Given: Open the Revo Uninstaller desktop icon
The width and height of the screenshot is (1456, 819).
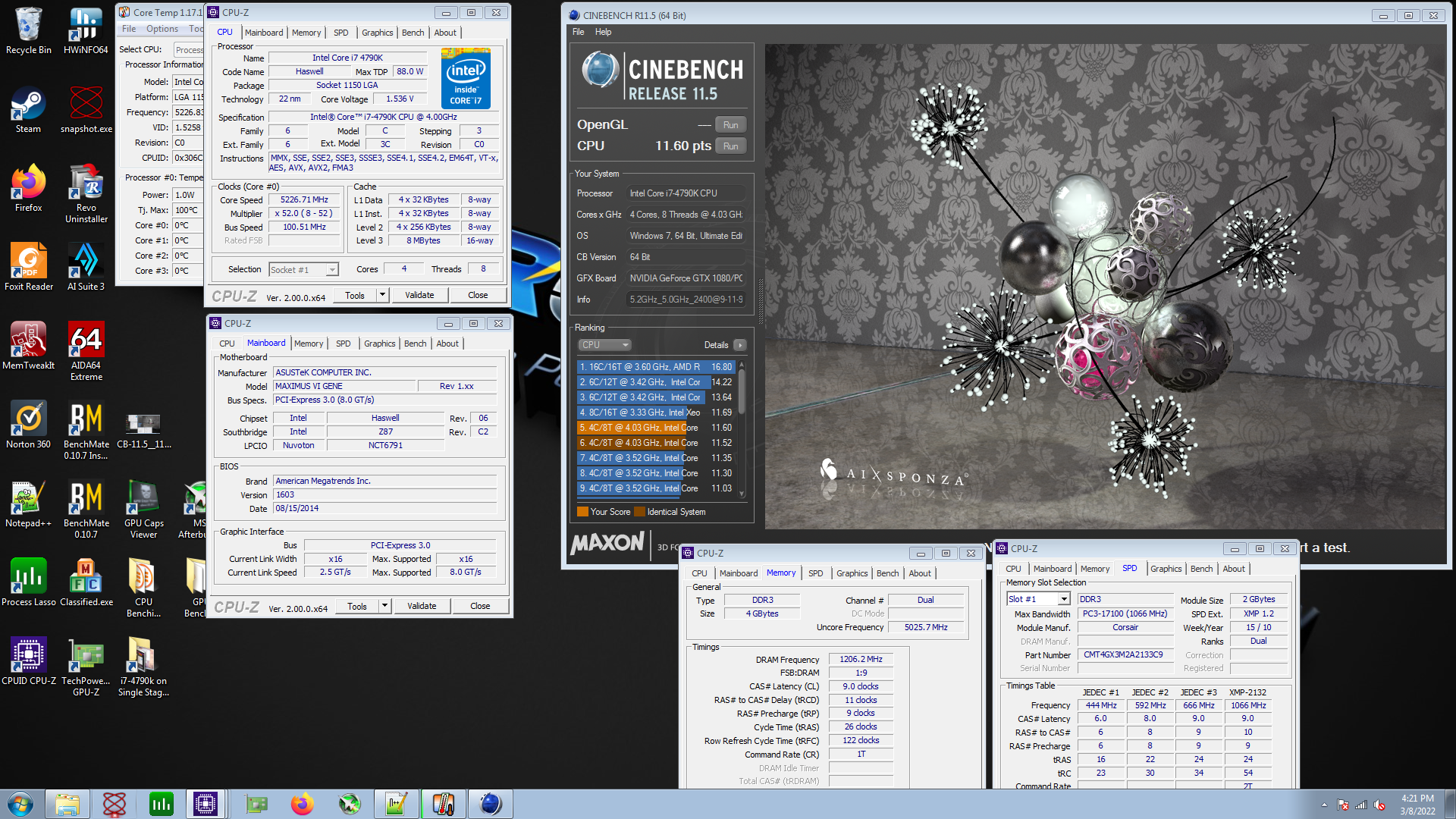Looking at the screenshot, I should click(86, 193).
